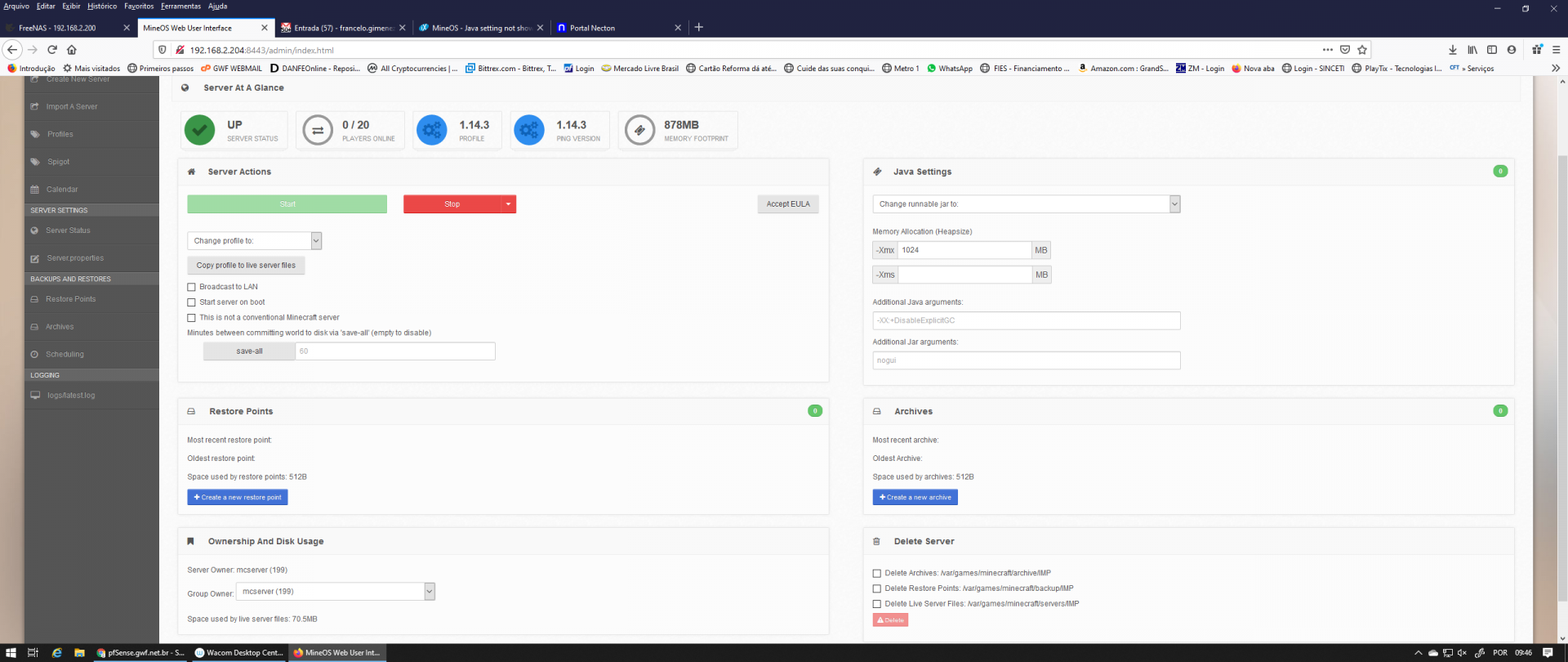This screenshot has width=1568, height=662.
Task: Open Windows Task View
Action: point(33,653)
